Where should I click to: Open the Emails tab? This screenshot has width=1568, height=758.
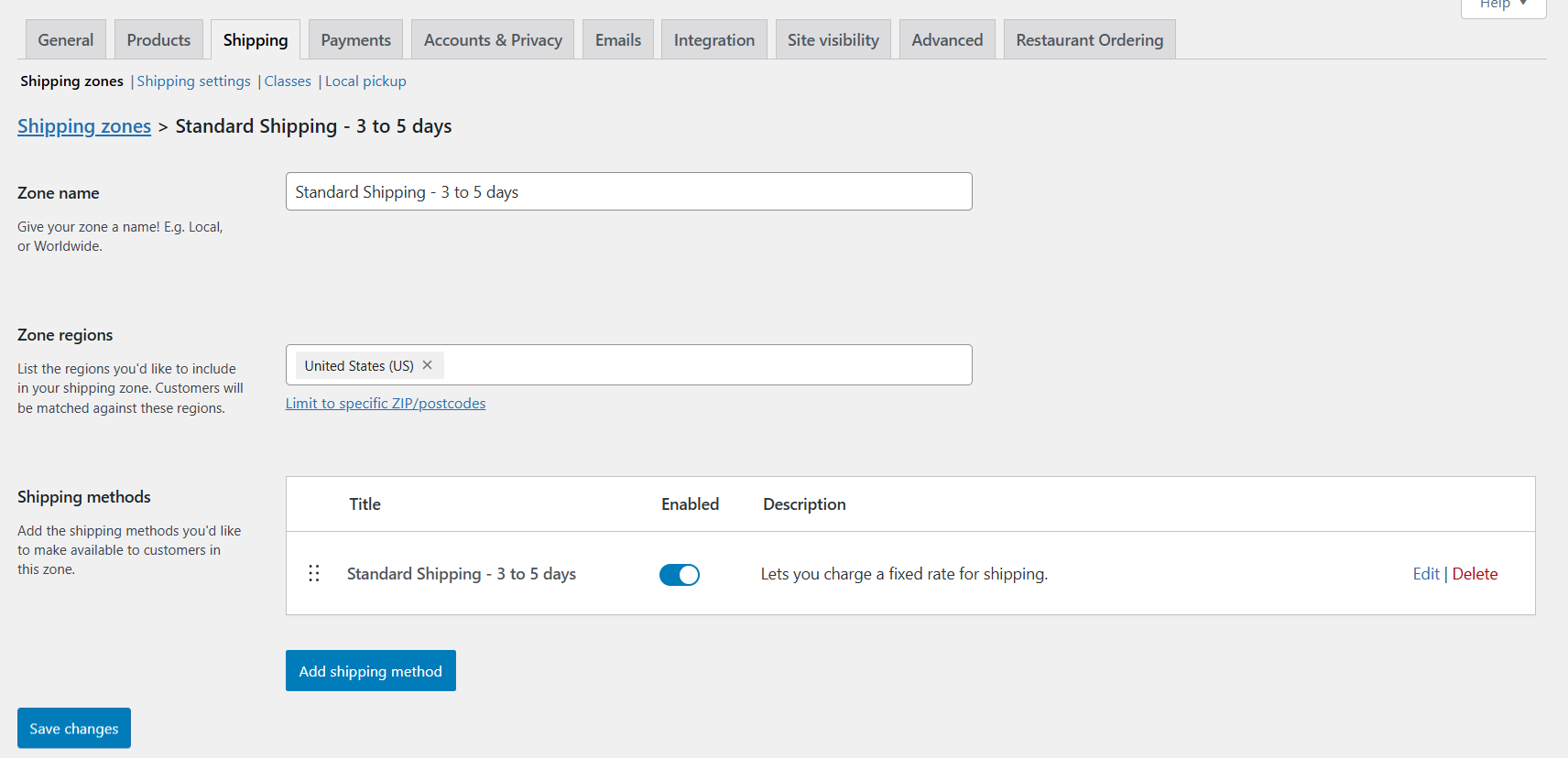pyautogui.click(x=618, y=39)
